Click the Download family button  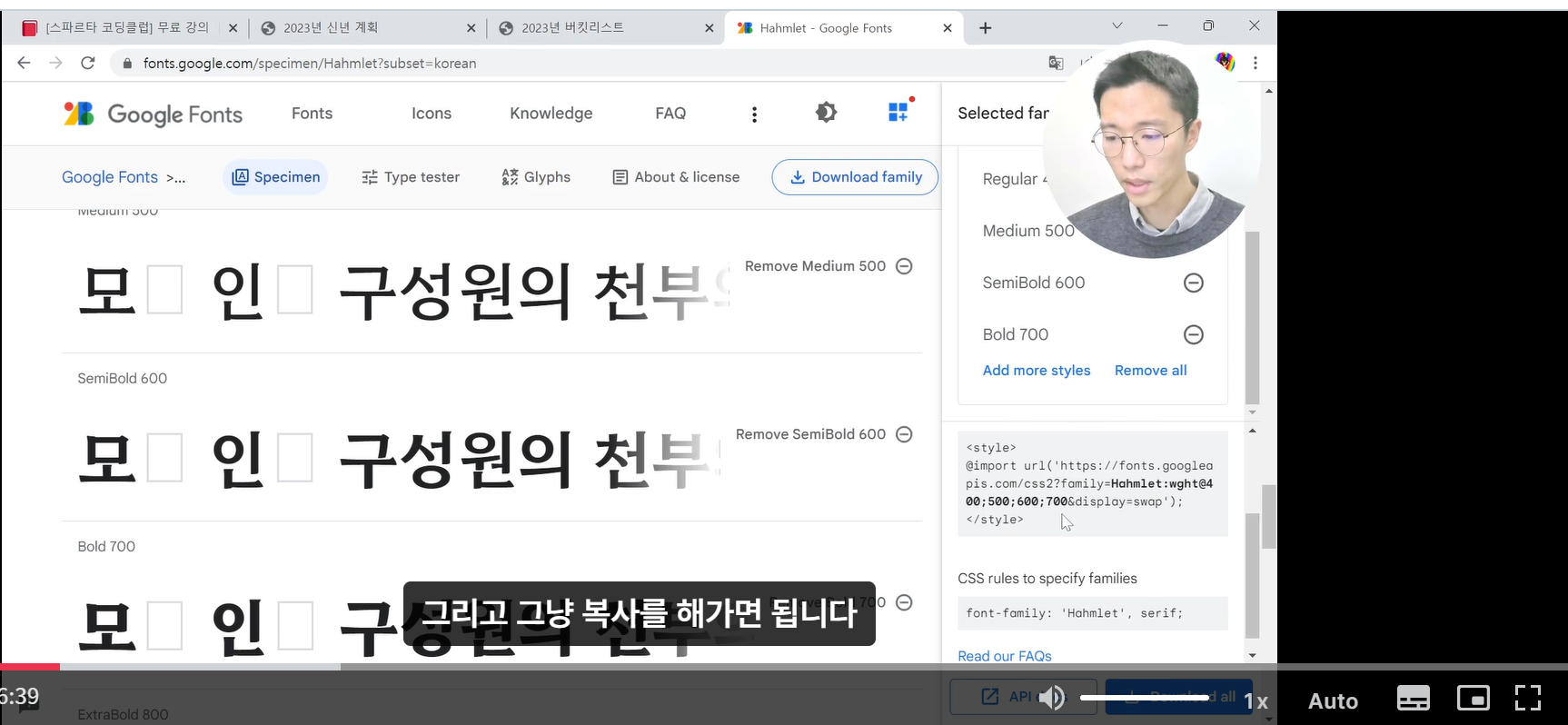855,177
